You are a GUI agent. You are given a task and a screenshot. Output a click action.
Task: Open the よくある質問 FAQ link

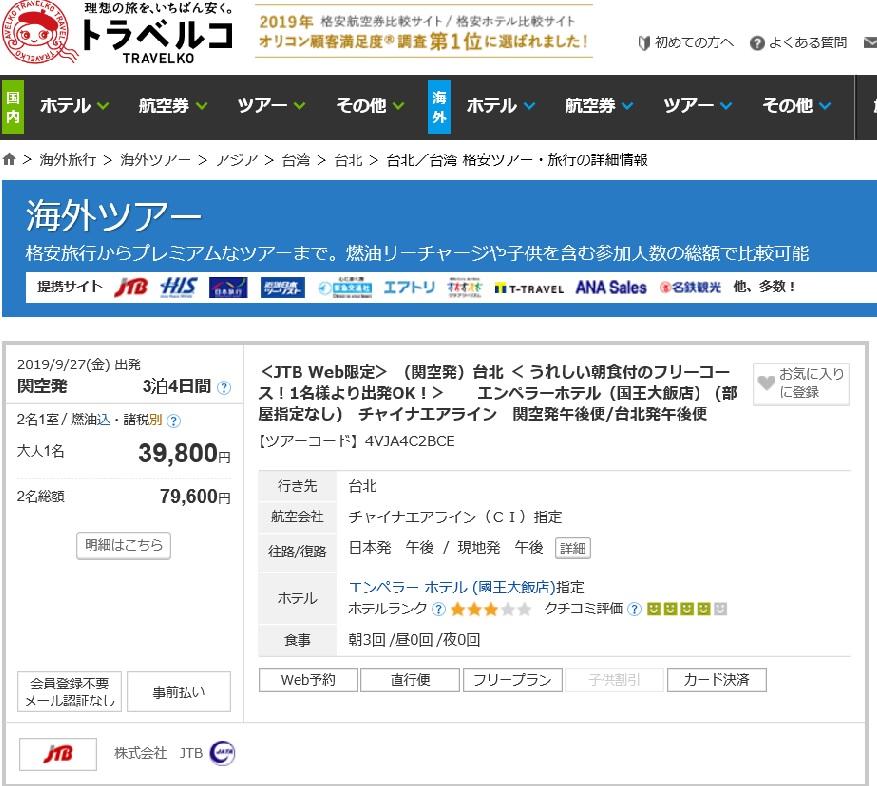808,43
